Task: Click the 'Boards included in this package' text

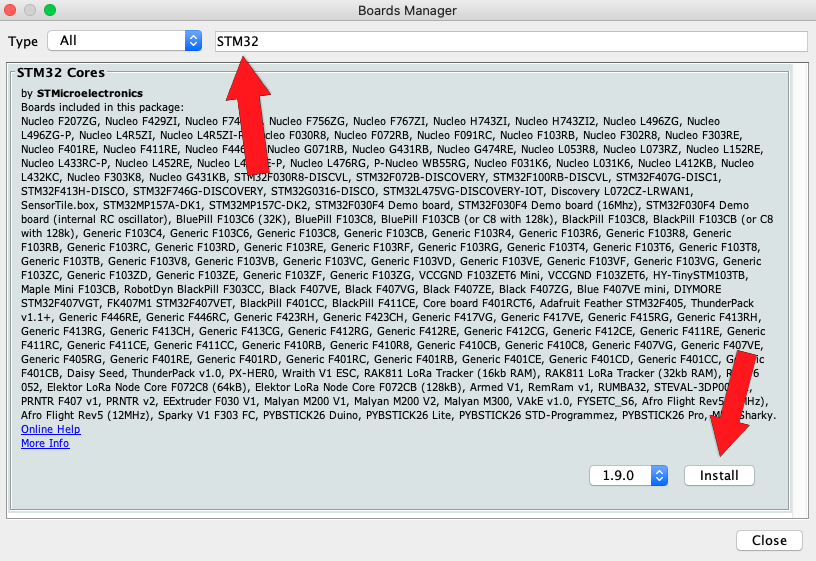Action: (102, 107)
